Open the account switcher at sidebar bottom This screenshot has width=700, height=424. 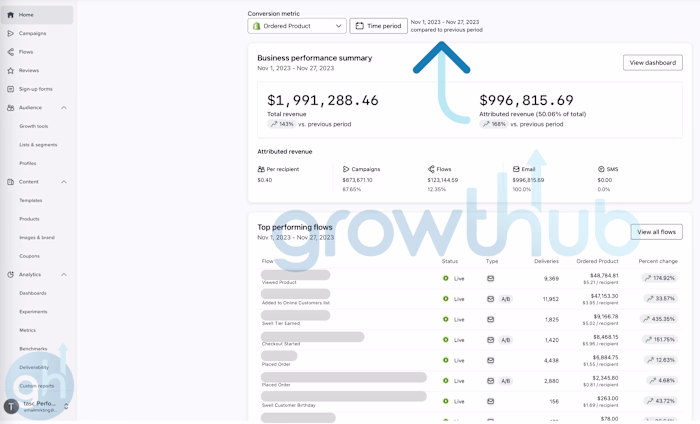(x=37, y=406)
